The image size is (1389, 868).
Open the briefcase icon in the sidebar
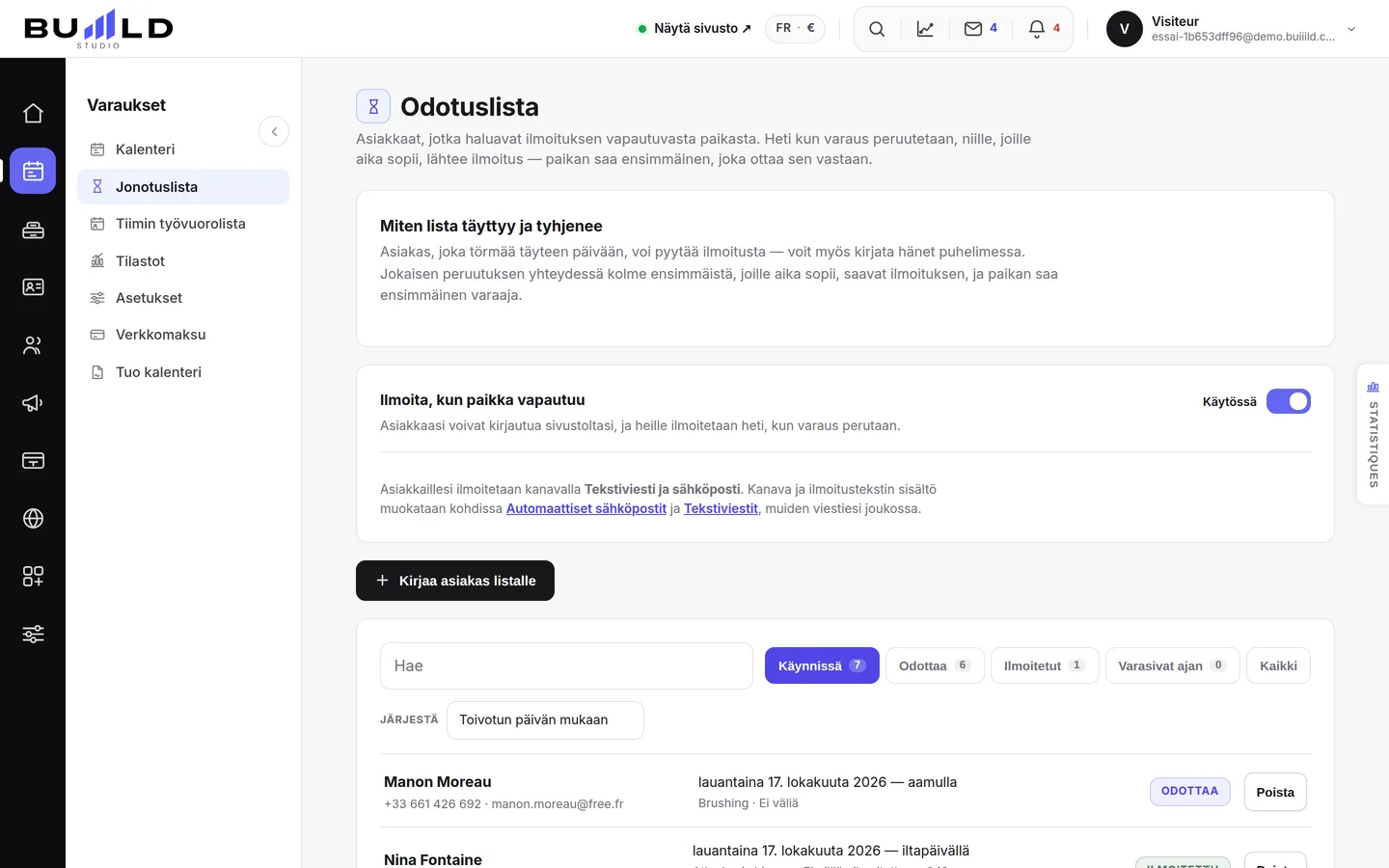coord(33,230)
